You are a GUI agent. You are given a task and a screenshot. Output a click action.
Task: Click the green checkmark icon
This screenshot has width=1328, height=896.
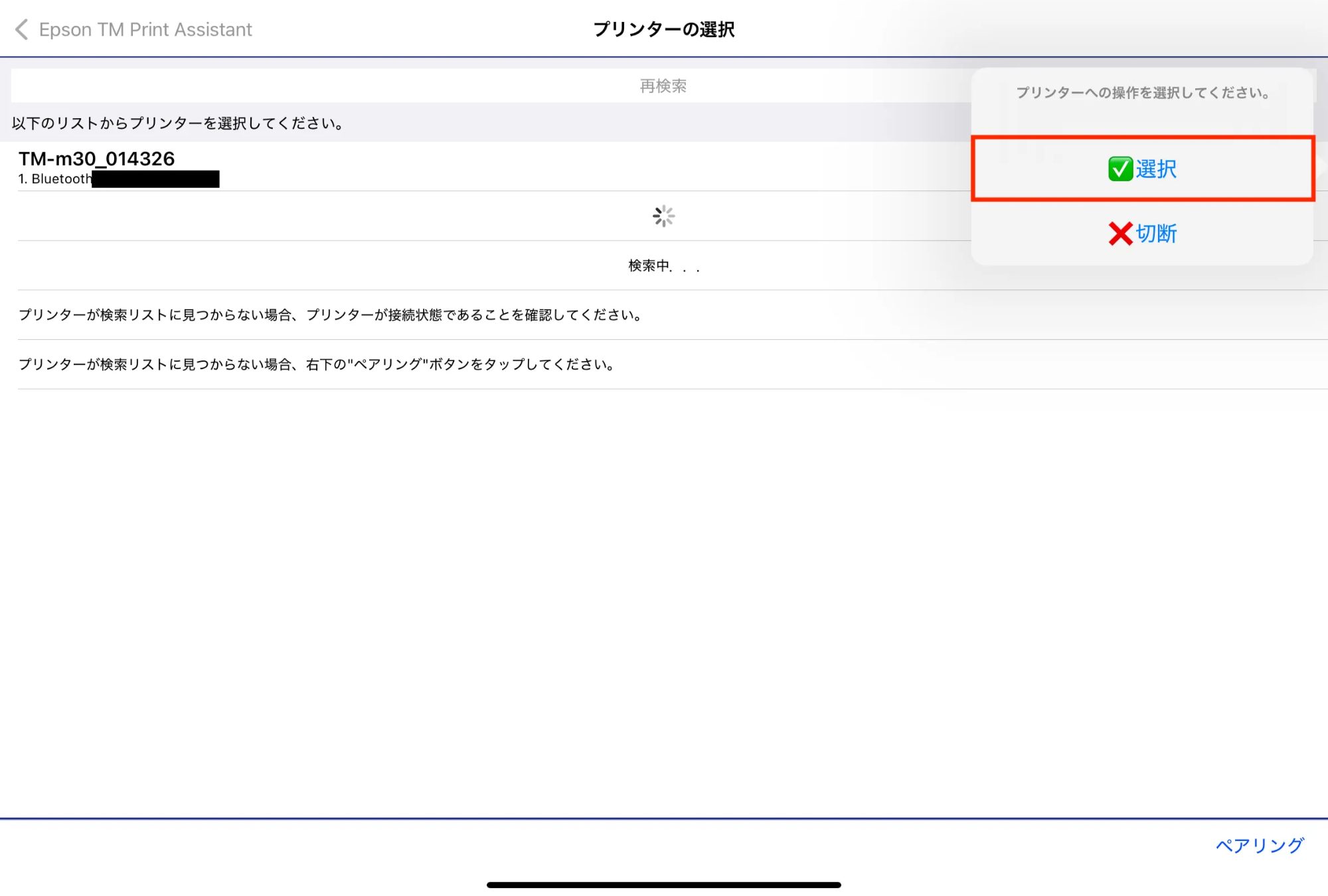tap(1120, 169)
